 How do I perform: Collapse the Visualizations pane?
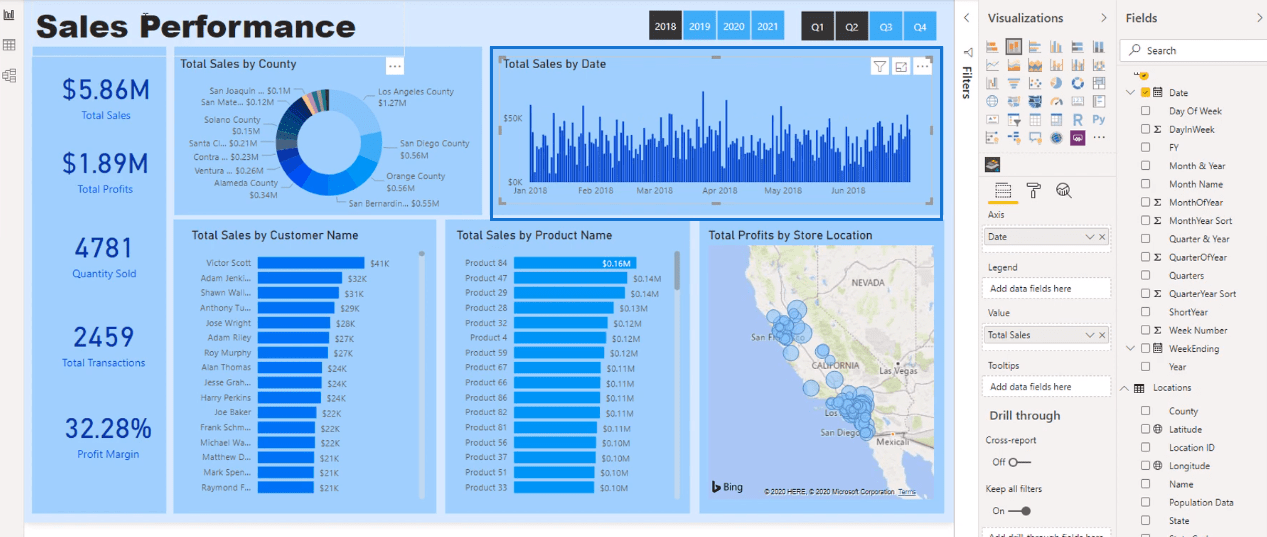point(1104,18)
